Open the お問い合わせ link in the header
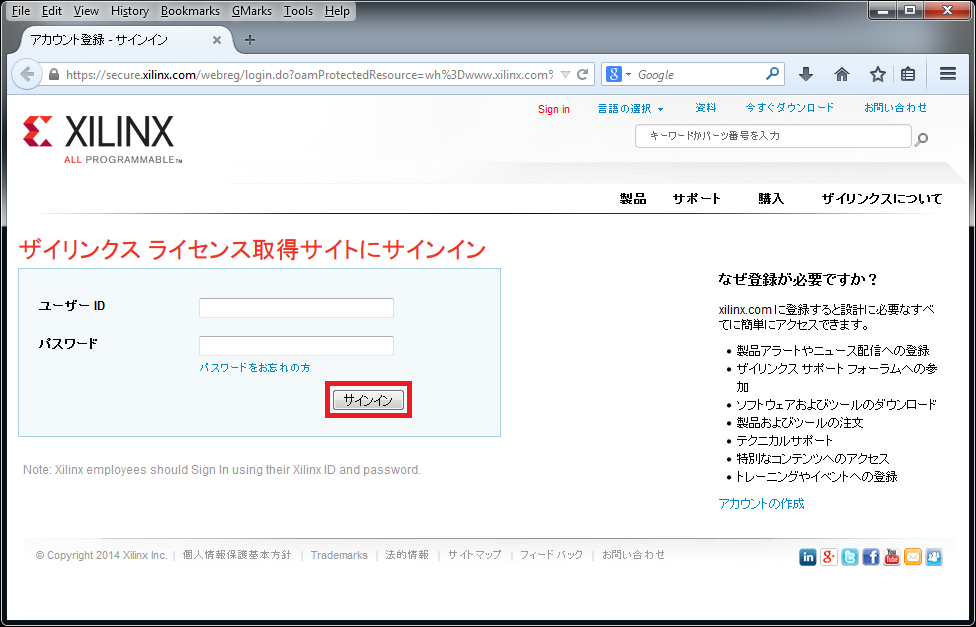The height and width of the screenshot is (627, 976). (895, 108)
